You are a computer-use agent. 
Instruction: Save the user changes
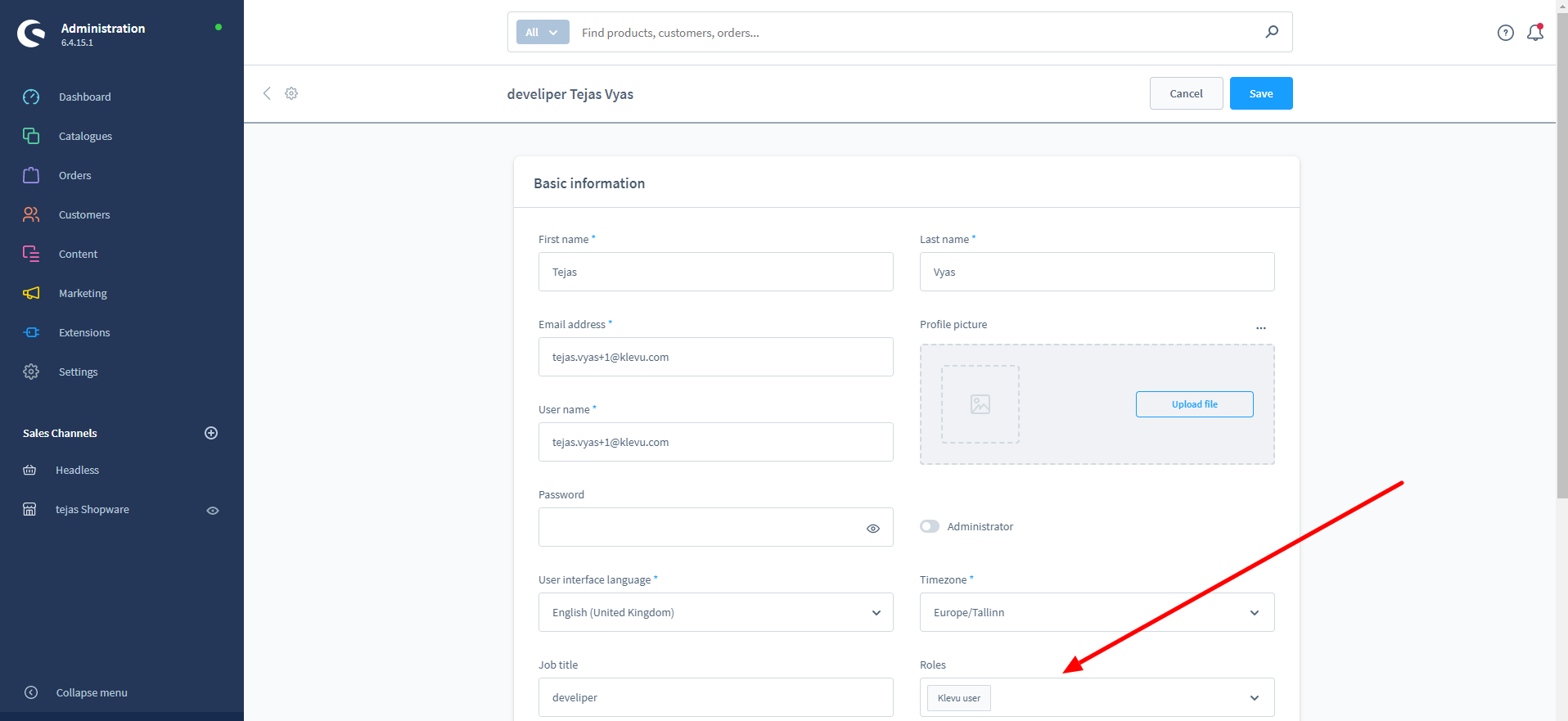1260,93
